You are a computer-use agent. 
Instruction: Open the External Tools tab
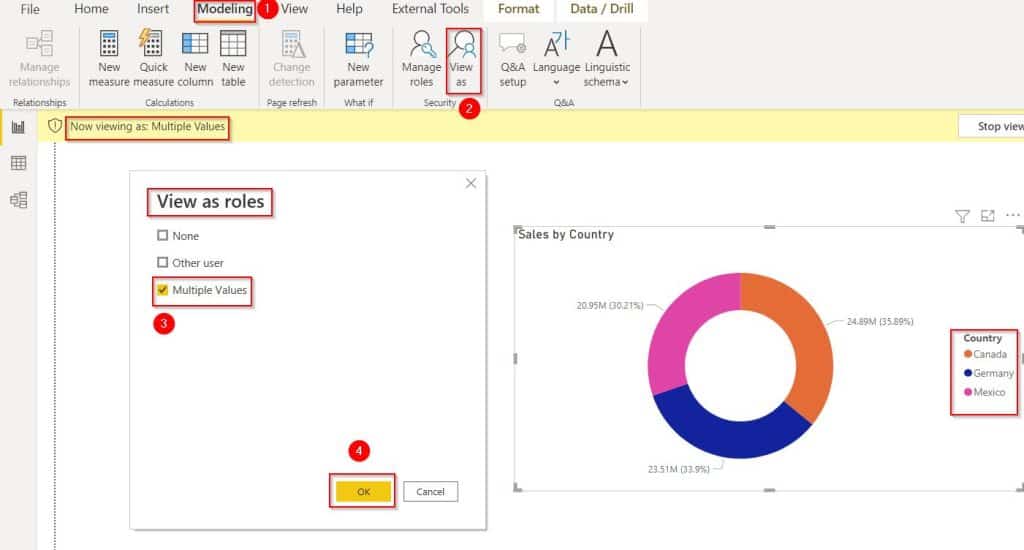coord(430,9)
